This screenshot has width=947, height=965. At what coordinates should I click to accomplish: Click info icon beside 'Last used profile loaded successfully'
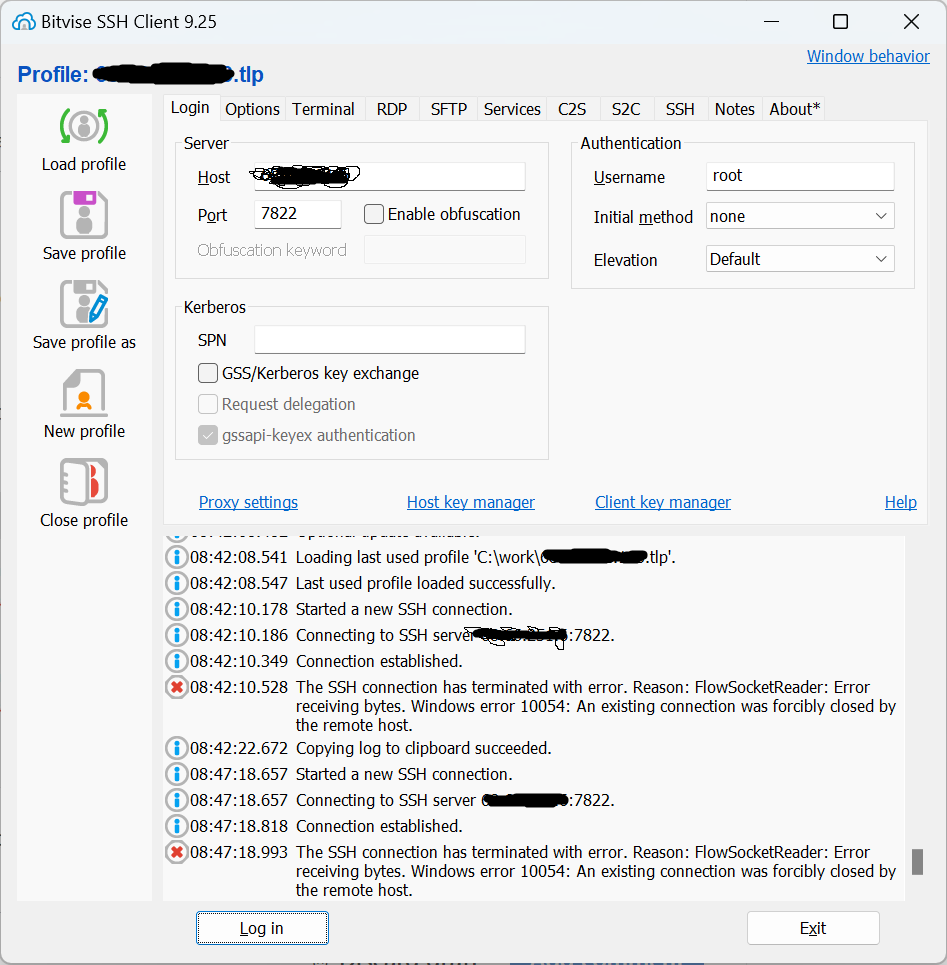tap(177, 583)
